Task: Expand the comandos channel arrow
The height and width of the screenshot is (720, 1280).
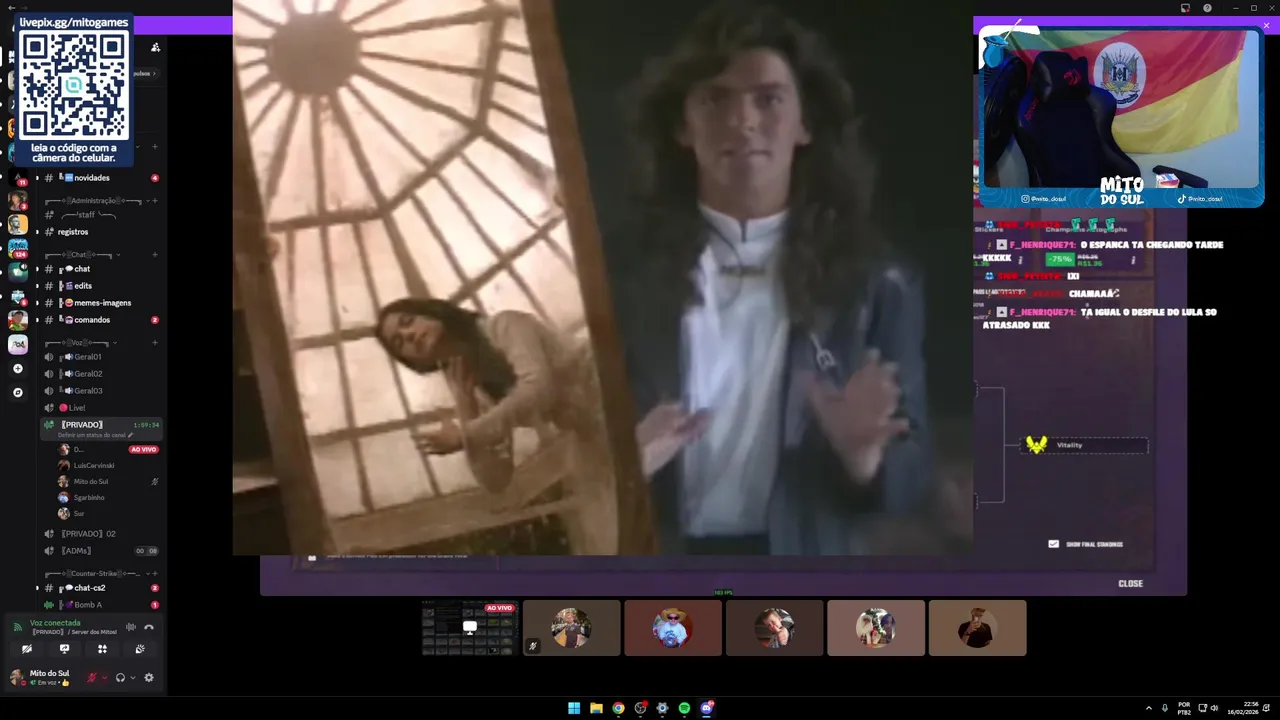Action: [x=37, y=320]
